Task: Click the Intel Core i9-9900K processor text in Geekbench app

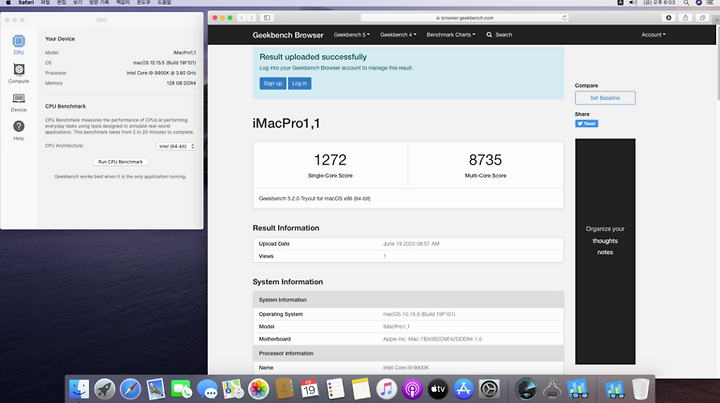Action: 161,73
